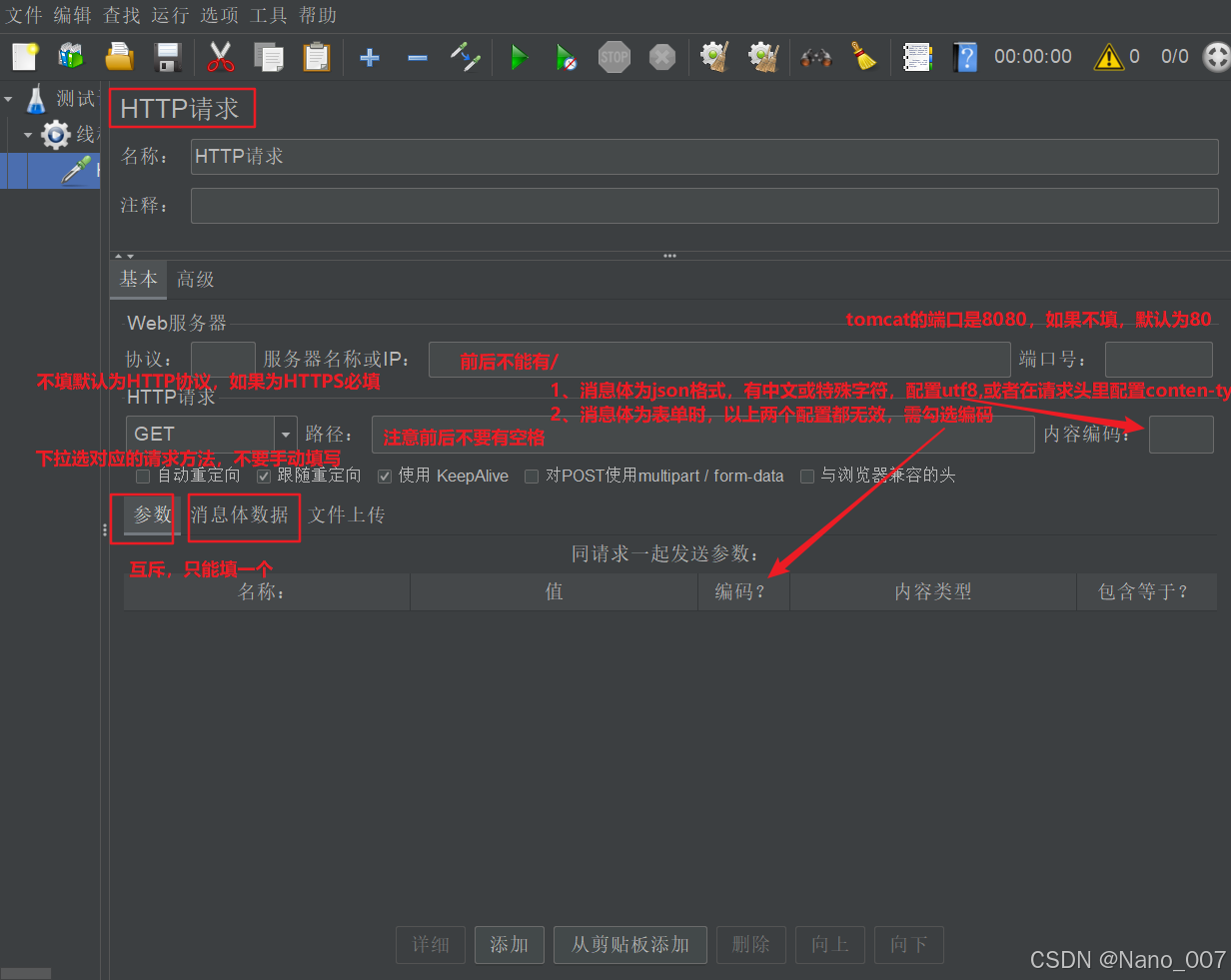Click the 添加 button below the parameters table
Viewport: 1231px width, 980px height.
coord(510,945)
